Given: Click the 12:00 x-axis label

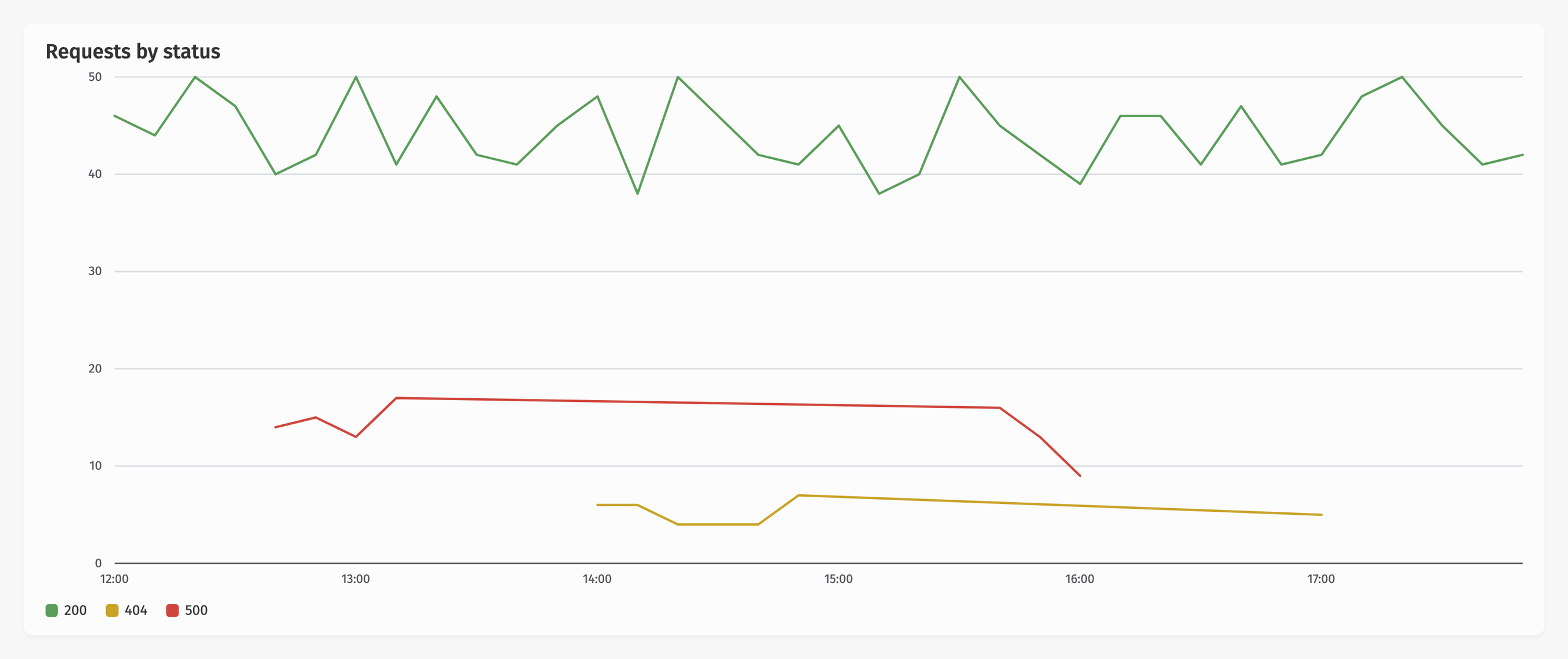Looking at the screenshot, I should 115,579.
